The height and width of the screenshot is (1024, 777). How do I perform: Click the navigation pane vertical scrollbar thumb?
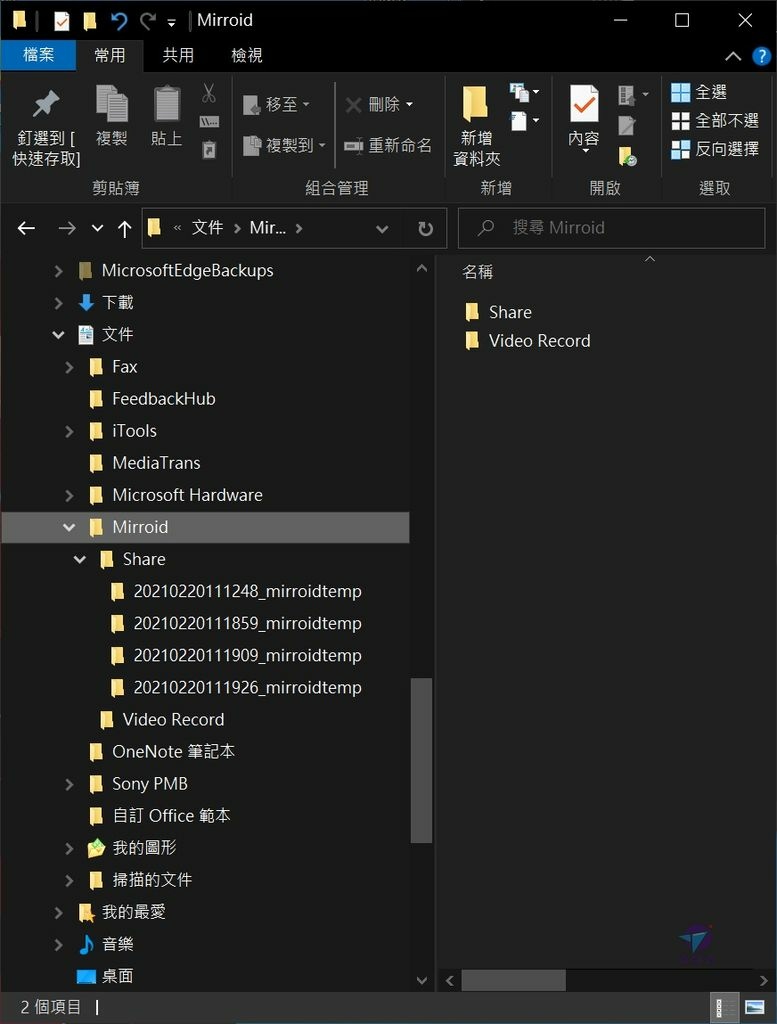pyautogui.click(x=421, y=761)
